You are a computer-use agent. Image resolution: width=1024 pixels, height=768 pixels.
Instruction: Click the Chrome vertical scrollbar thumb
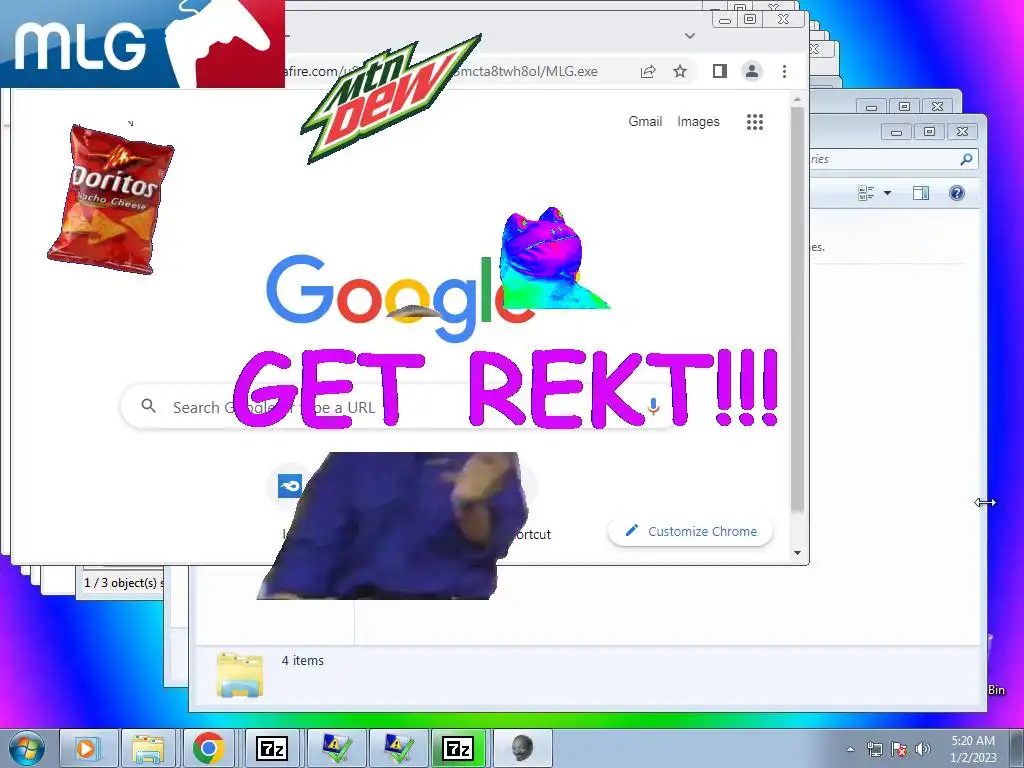pos(797,308)
